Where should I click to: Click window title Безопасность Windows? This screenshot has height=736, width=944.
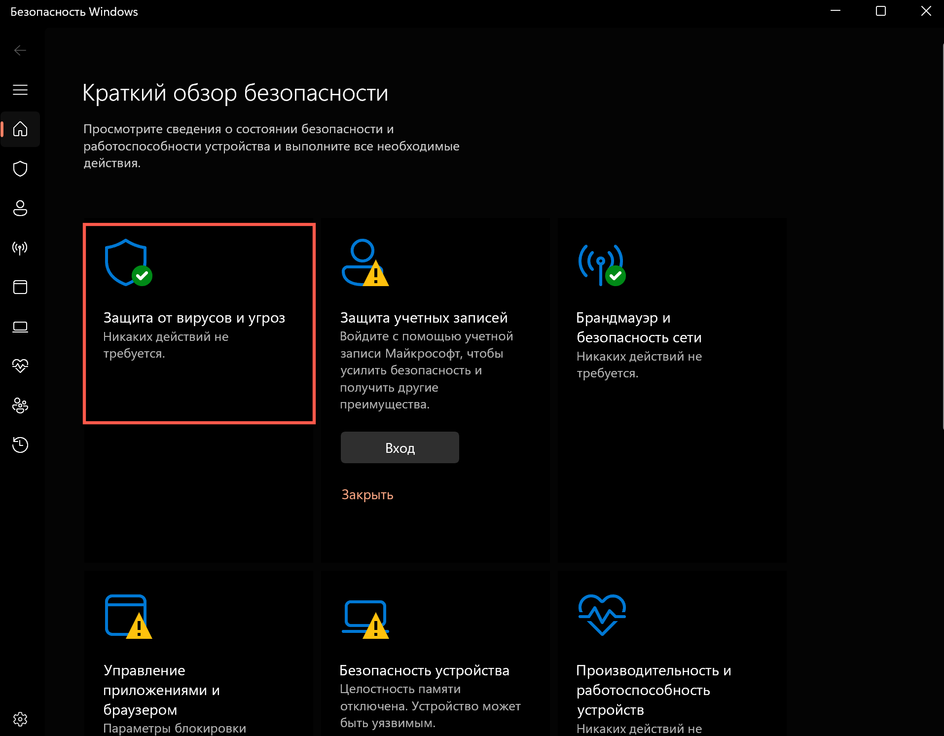(74, 11)
